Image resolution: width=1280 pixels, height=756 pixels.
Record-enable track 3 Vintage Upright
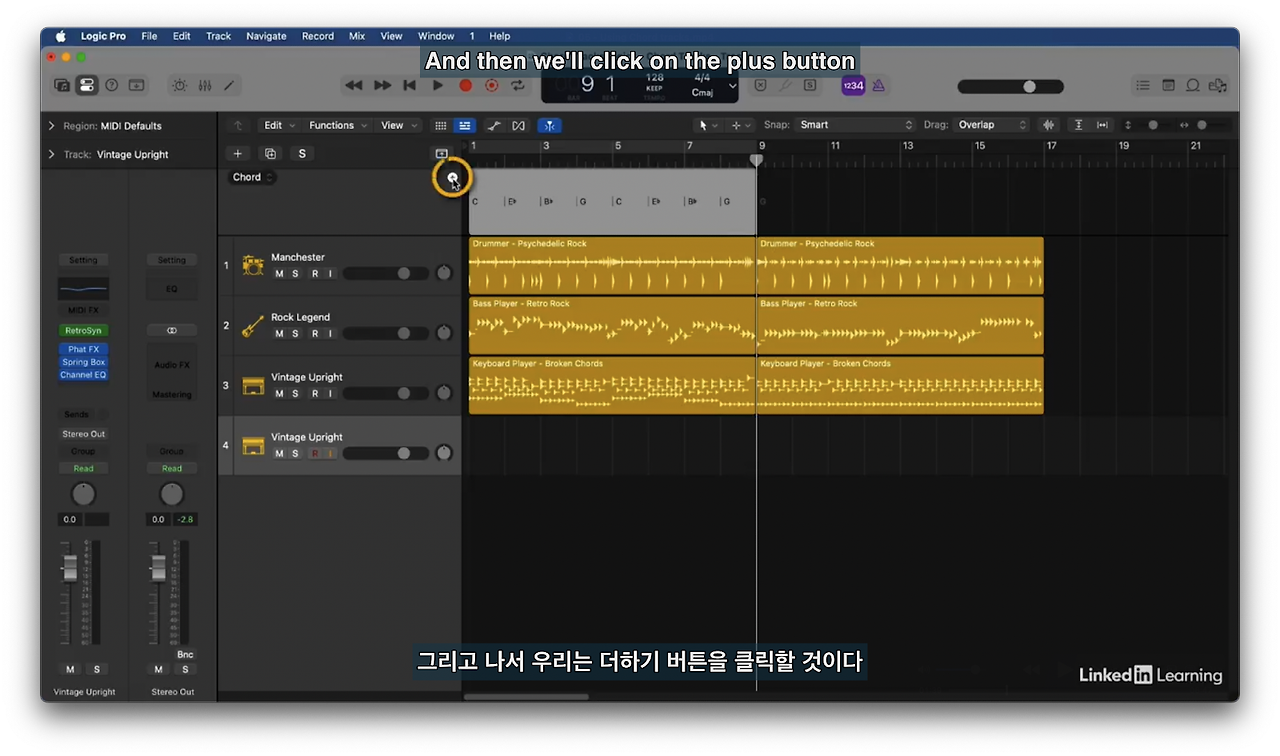(x=314, y=393)
